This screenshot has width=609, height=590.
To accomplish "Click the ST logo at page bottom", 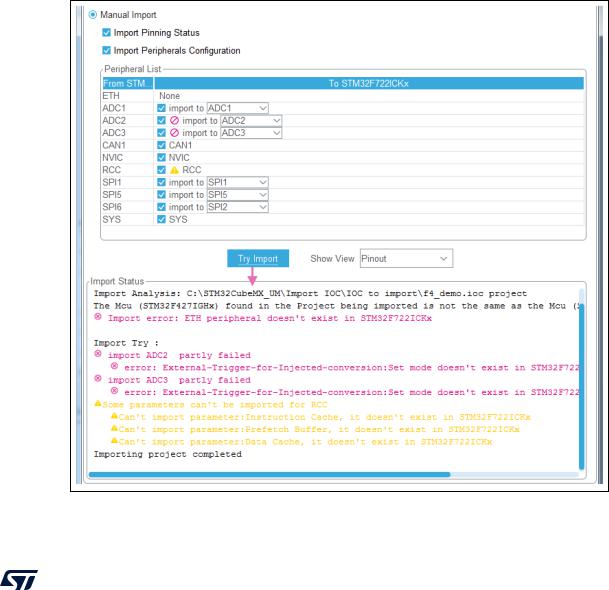I will [x=19, y=580].
